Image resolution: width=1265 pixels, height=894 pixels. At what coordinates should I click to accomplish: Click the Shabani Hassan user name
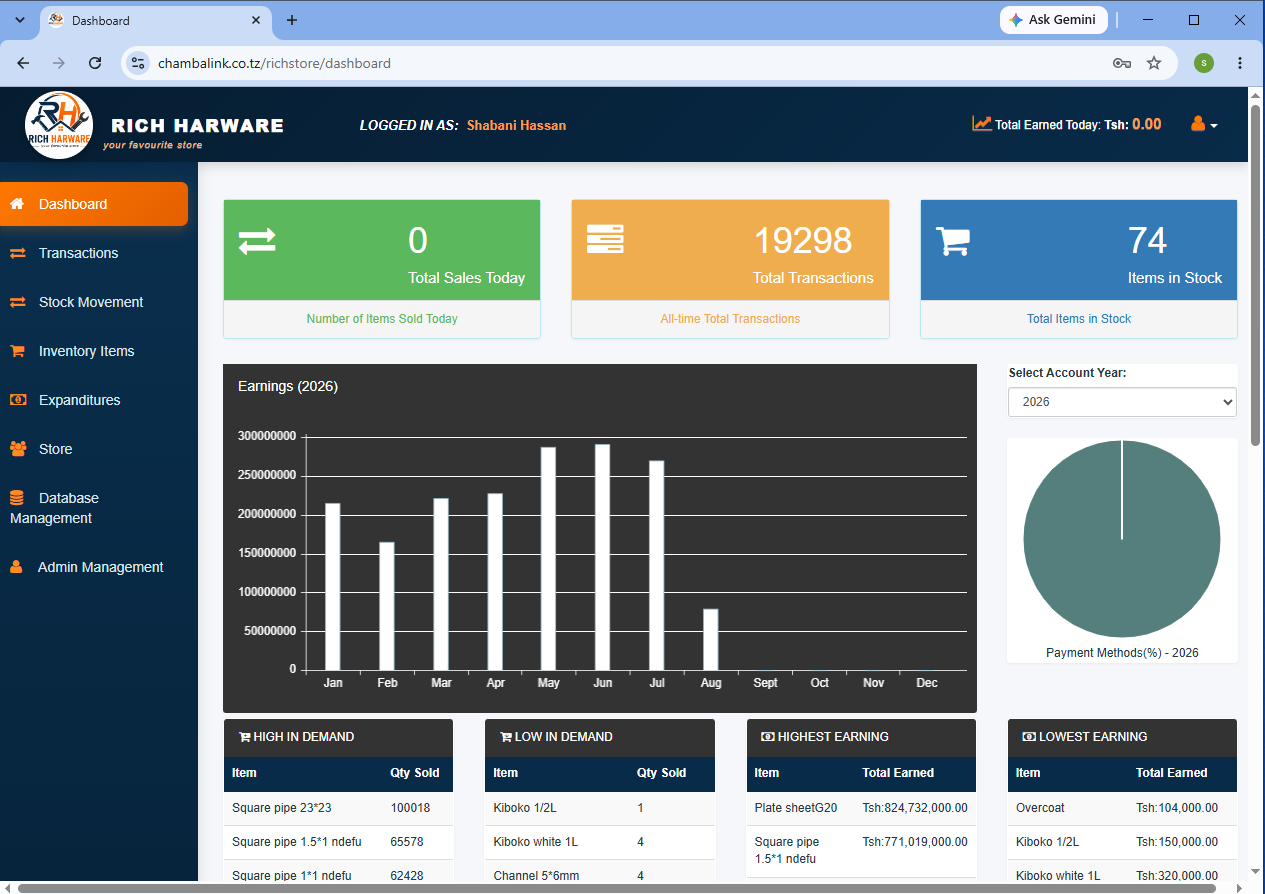coord(516,125)
